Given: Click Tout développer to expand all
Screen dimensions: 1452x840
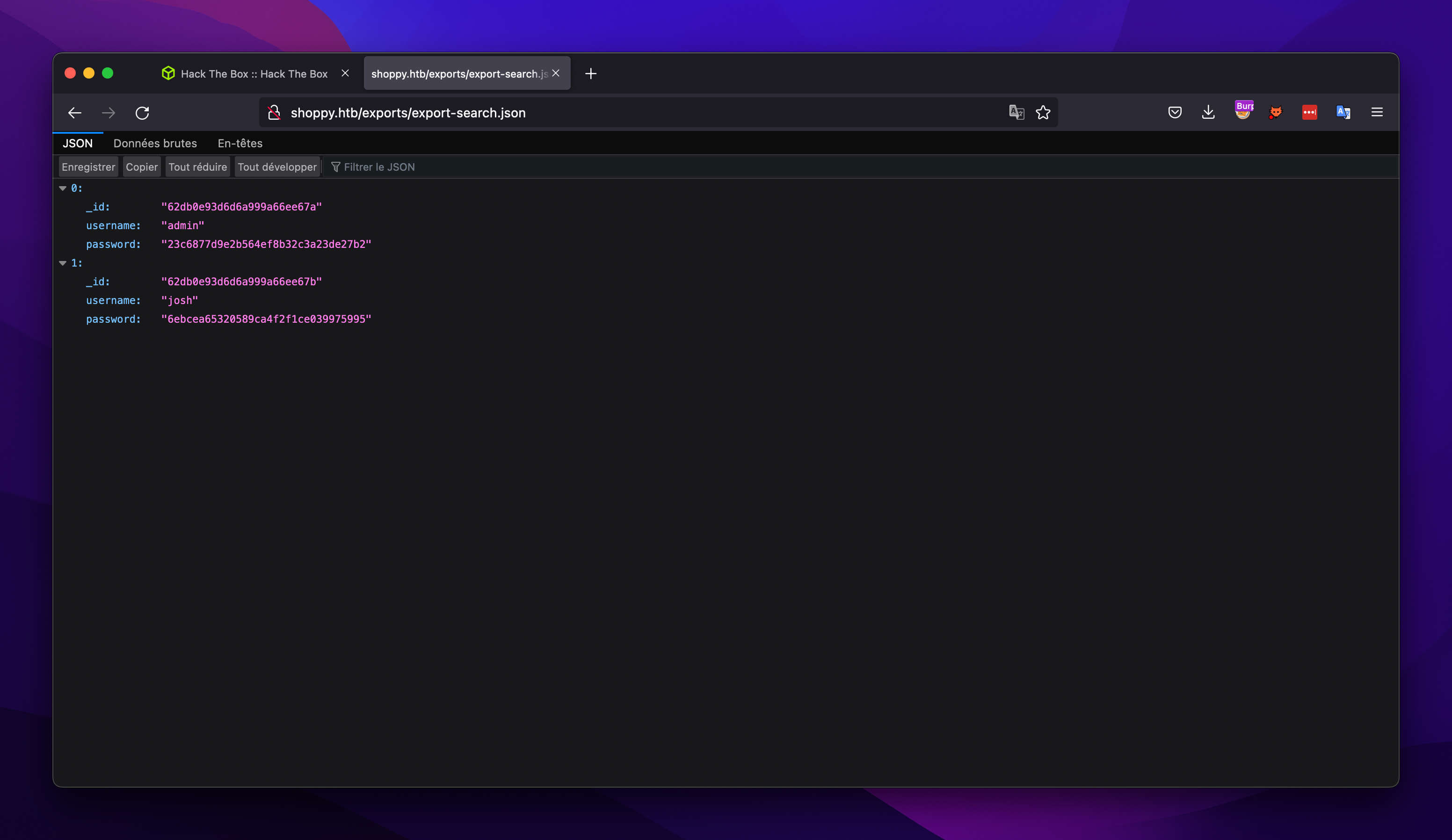Looking at the screenshot, I should [x=277, y=167].
